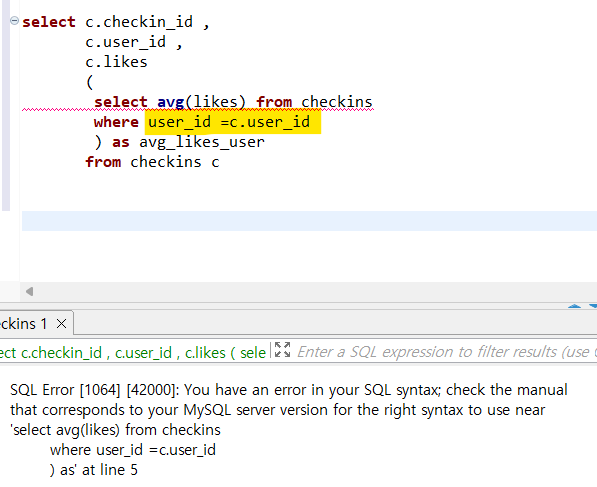Click the yellow highlighted user_id =c.user_id text
Image resolution: width=597 pixels, height=487 pixels.
(x=233, y=122)
